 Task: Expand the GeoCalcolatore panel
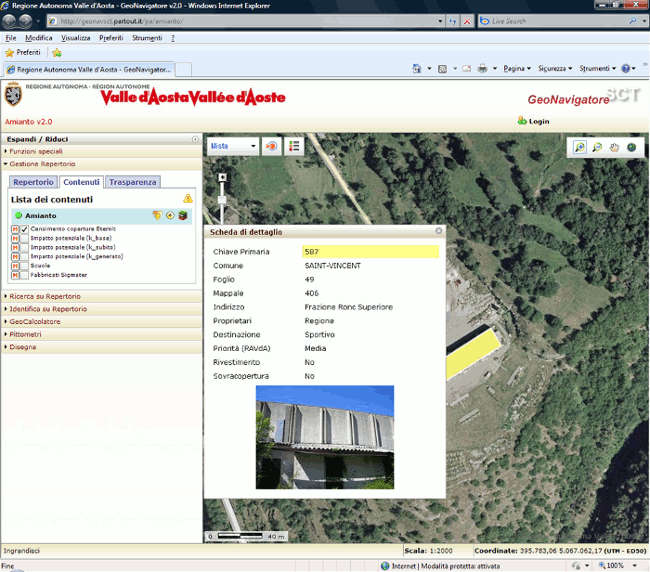pos(34,322)
